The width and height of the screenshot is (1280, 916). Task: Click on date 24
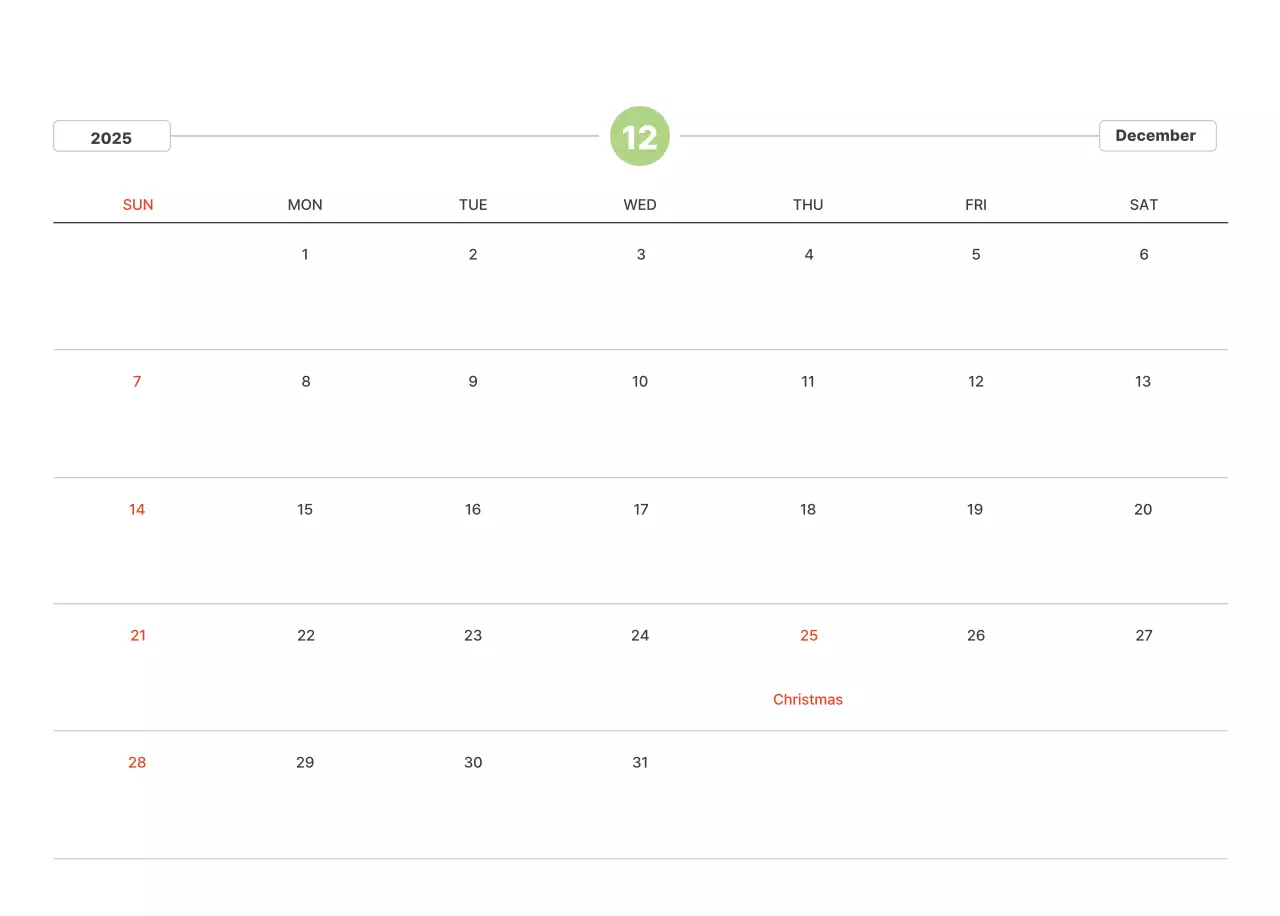click(x=640, y=636)
